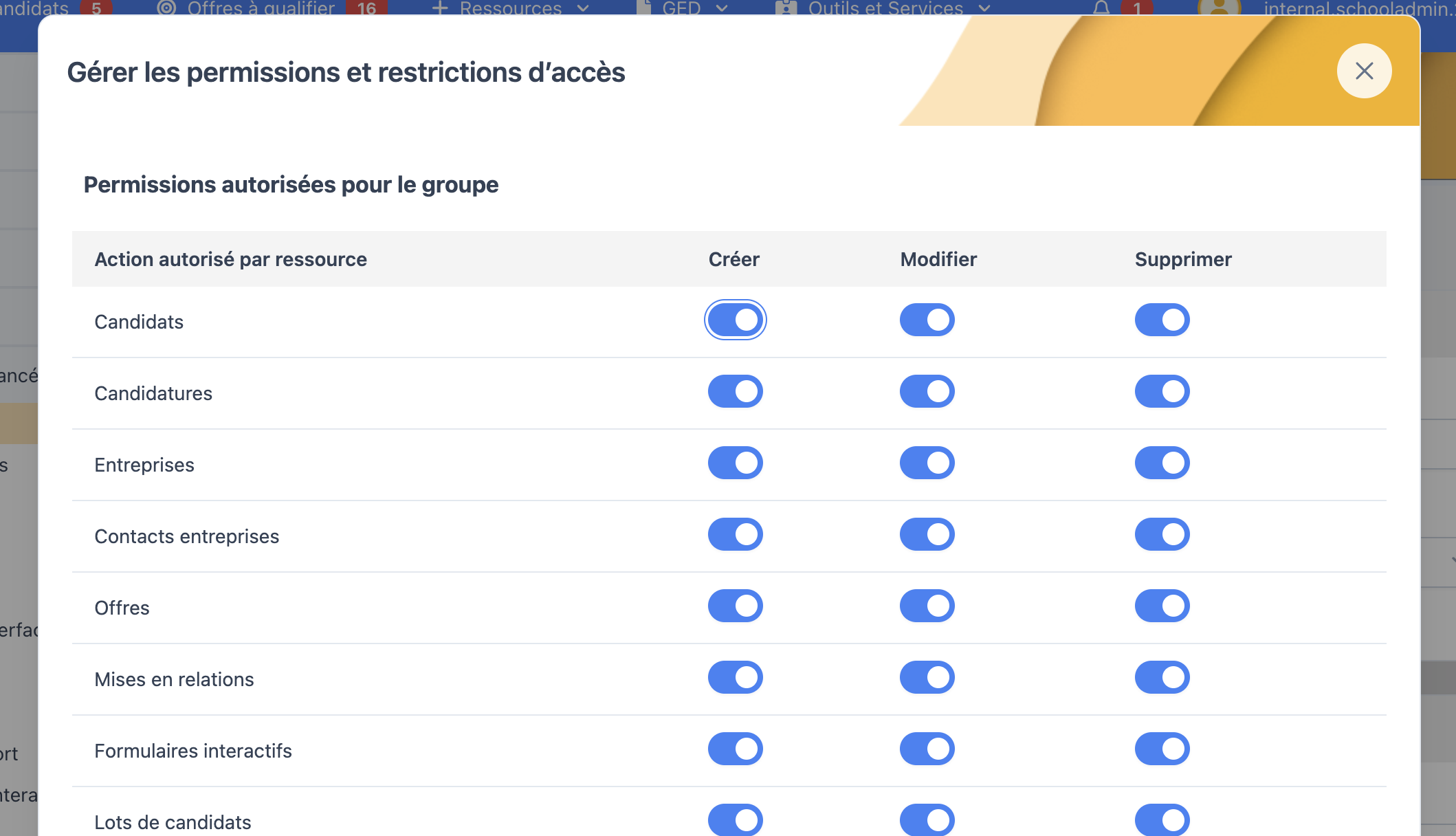Image resolution: width=1456 pixels, height=836 pixels.
Task: Toggle Modifier permission for Formulaires interactifs
Action: coord(927,749)
